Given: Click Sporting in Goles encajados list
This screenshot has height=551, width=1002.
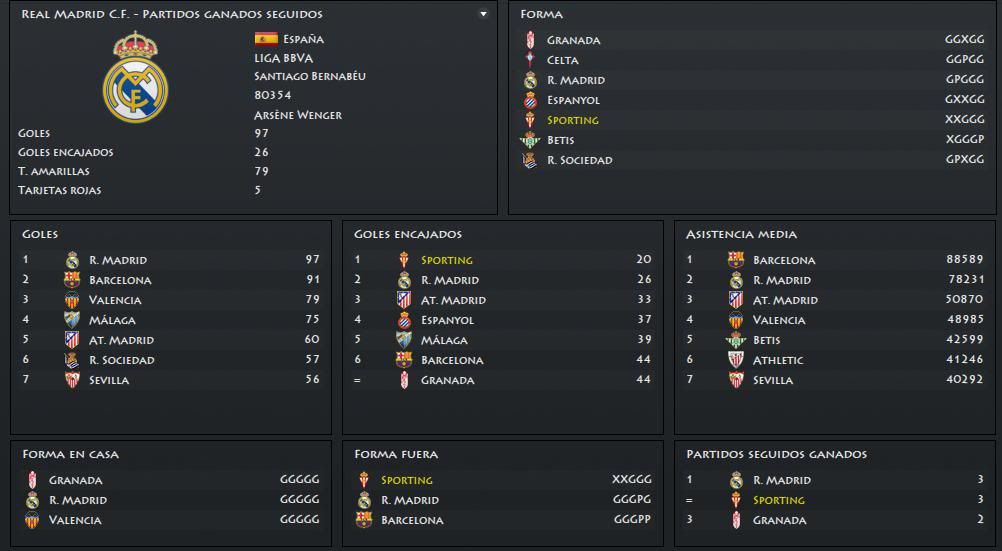Looking at the screenshot, I should (446, 260).
